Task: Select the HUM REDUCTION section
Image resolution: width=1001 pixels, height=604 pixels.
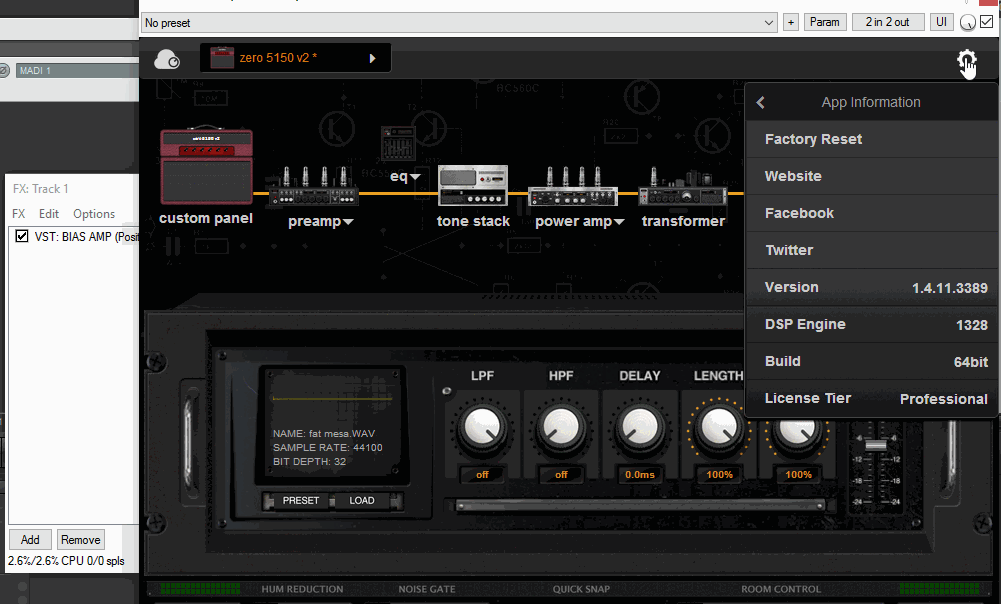Action: pyautogui.click(x=302, y=589)
